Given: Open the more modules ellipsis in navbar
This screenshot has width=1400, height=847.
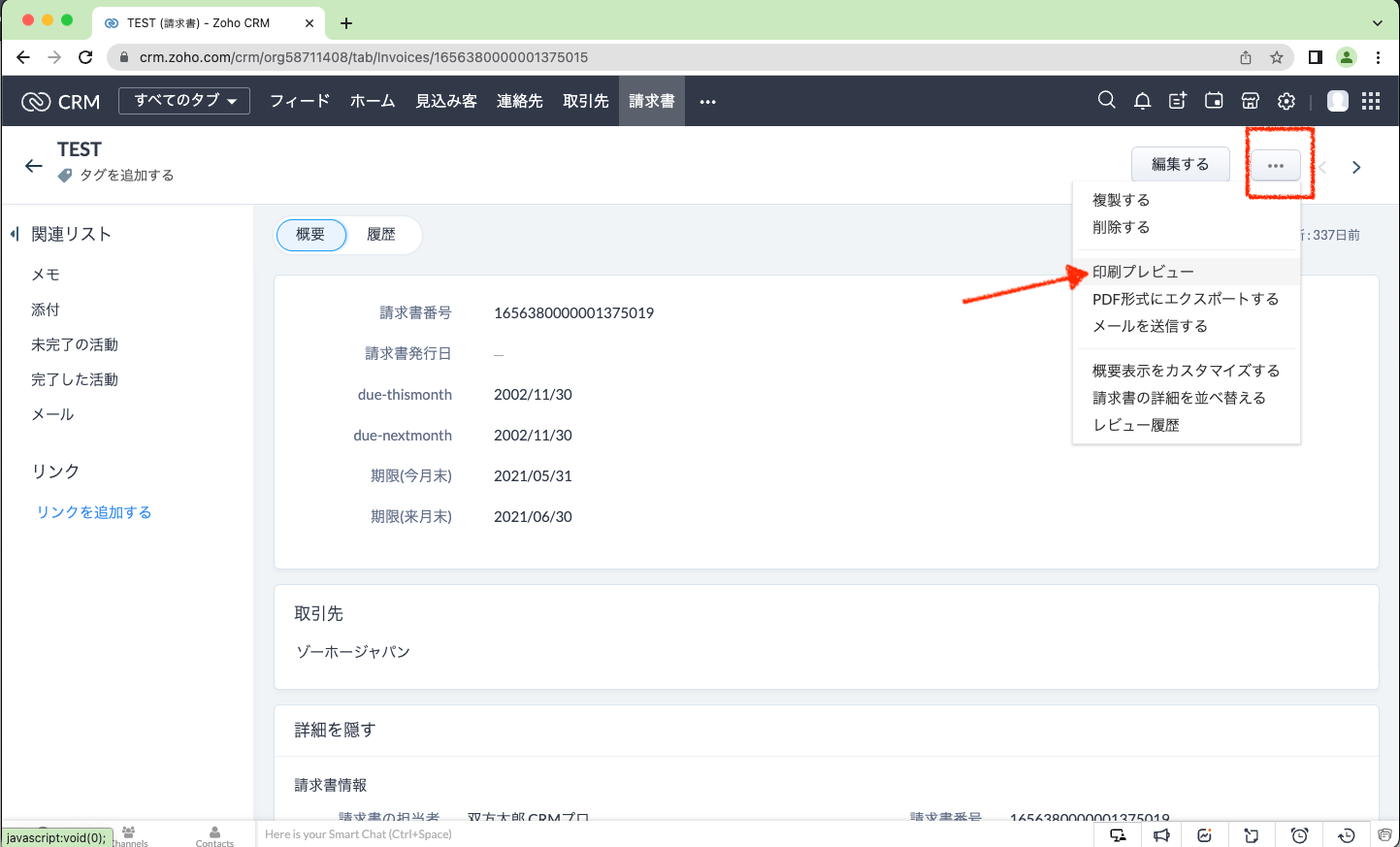Looking at the screenshot, I should coord(707,102).
